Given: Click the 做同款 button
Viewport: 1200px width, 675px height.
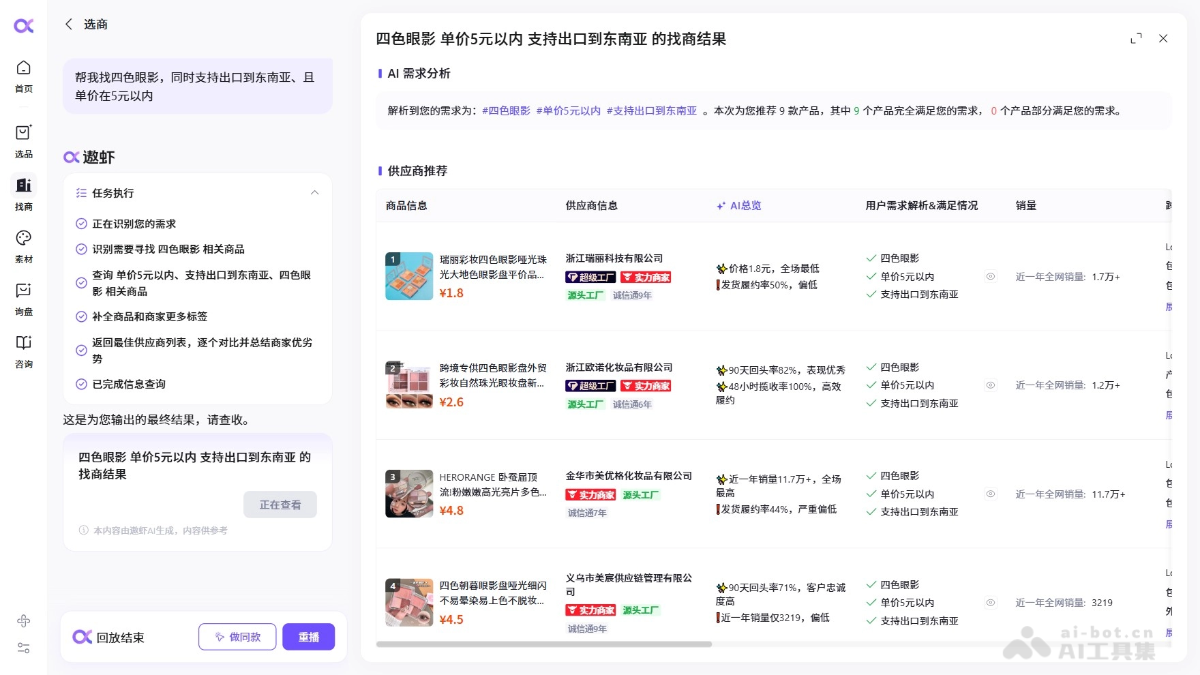Looking at the screenshot, I should tap(237, 637).
